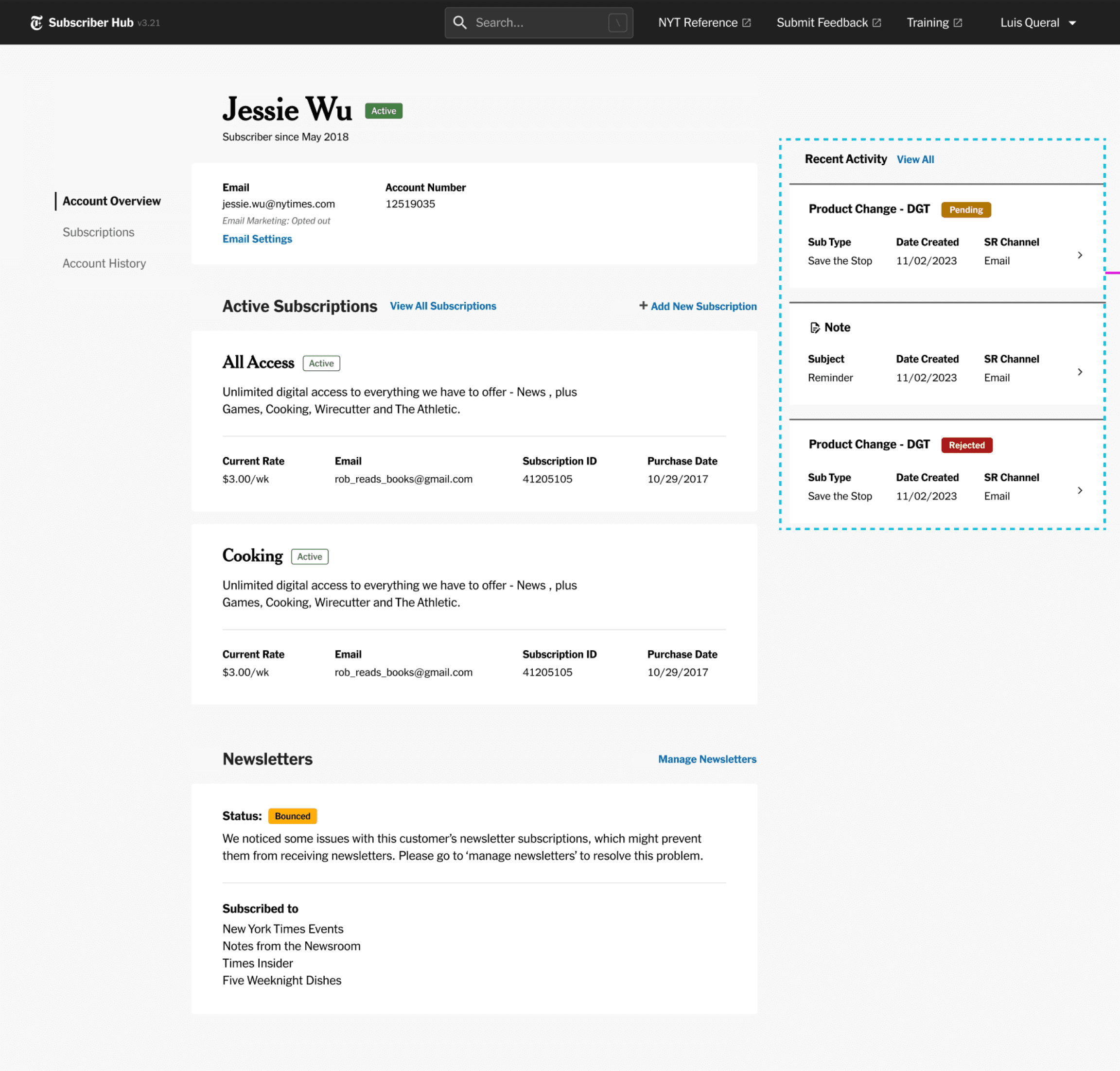Expand the Note Reminder activity chevron

click(1080, 372)
